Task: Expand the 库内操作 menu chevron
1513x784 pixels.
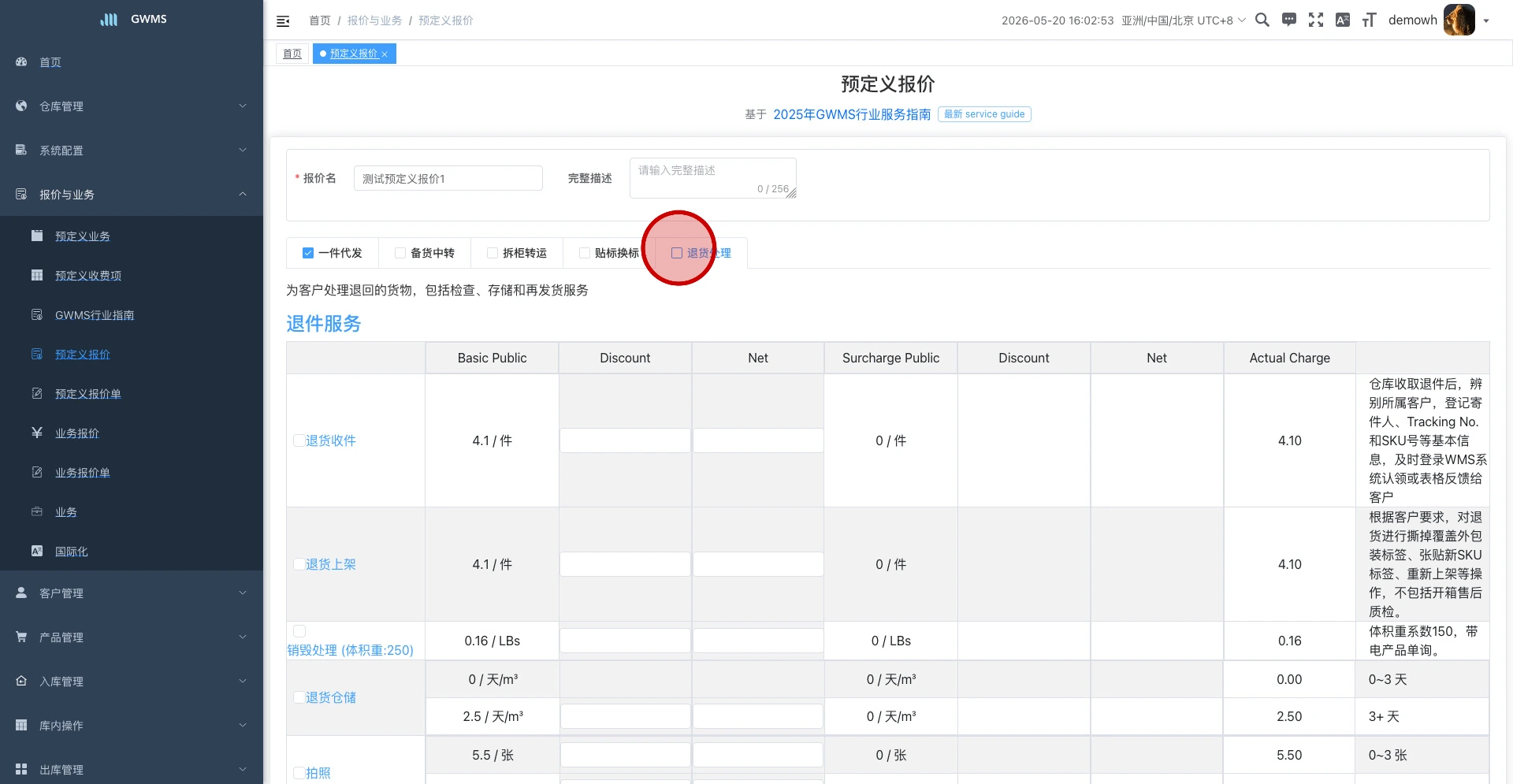Action: [243, 725]
